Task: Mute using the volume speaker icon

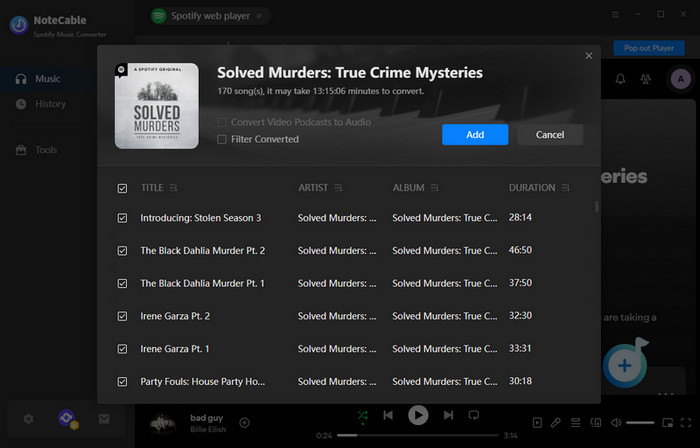Action: coord(616,423)
